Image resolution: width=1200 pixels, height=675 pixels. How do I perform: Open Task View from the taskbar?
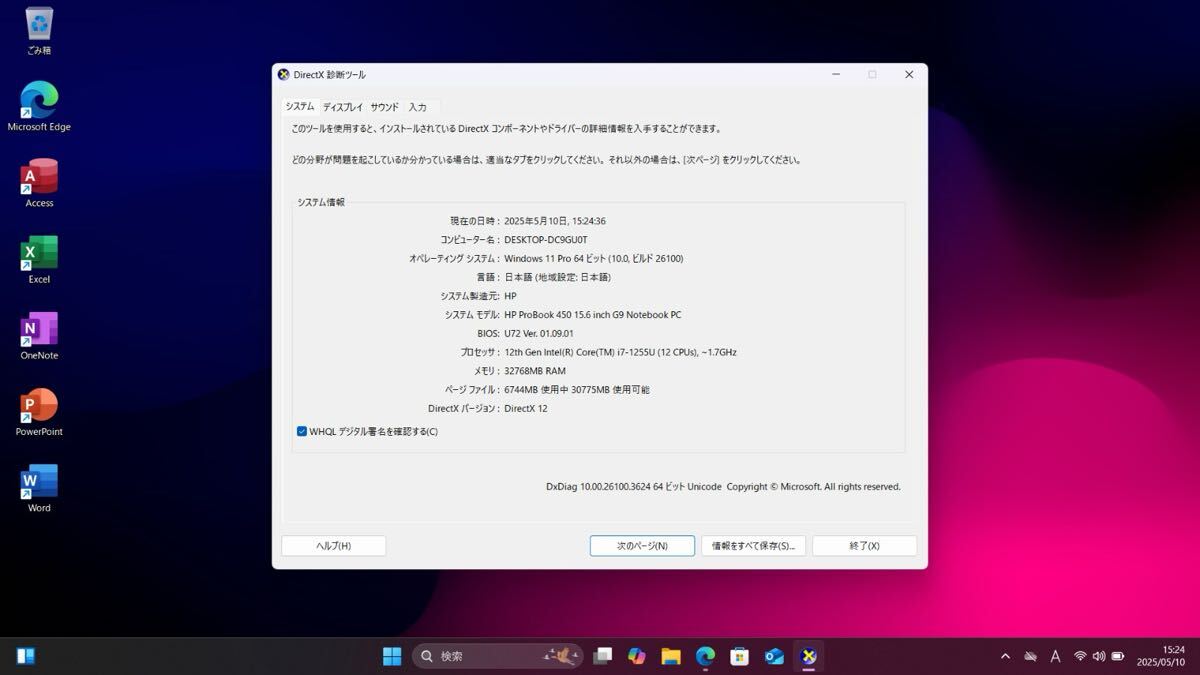pos(602,656)
